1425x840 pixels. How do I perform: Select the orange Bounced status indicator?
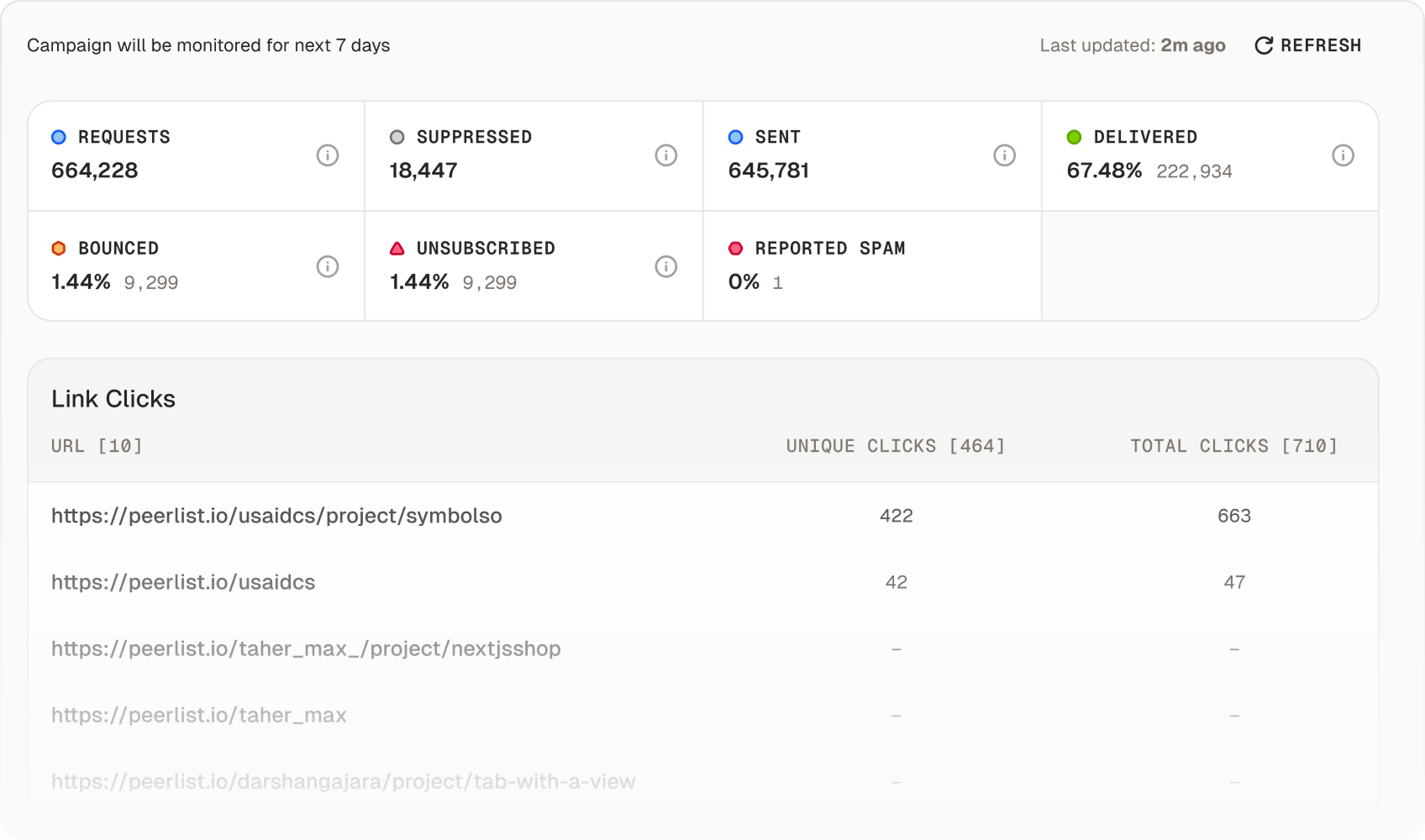[x=59, y=248]
